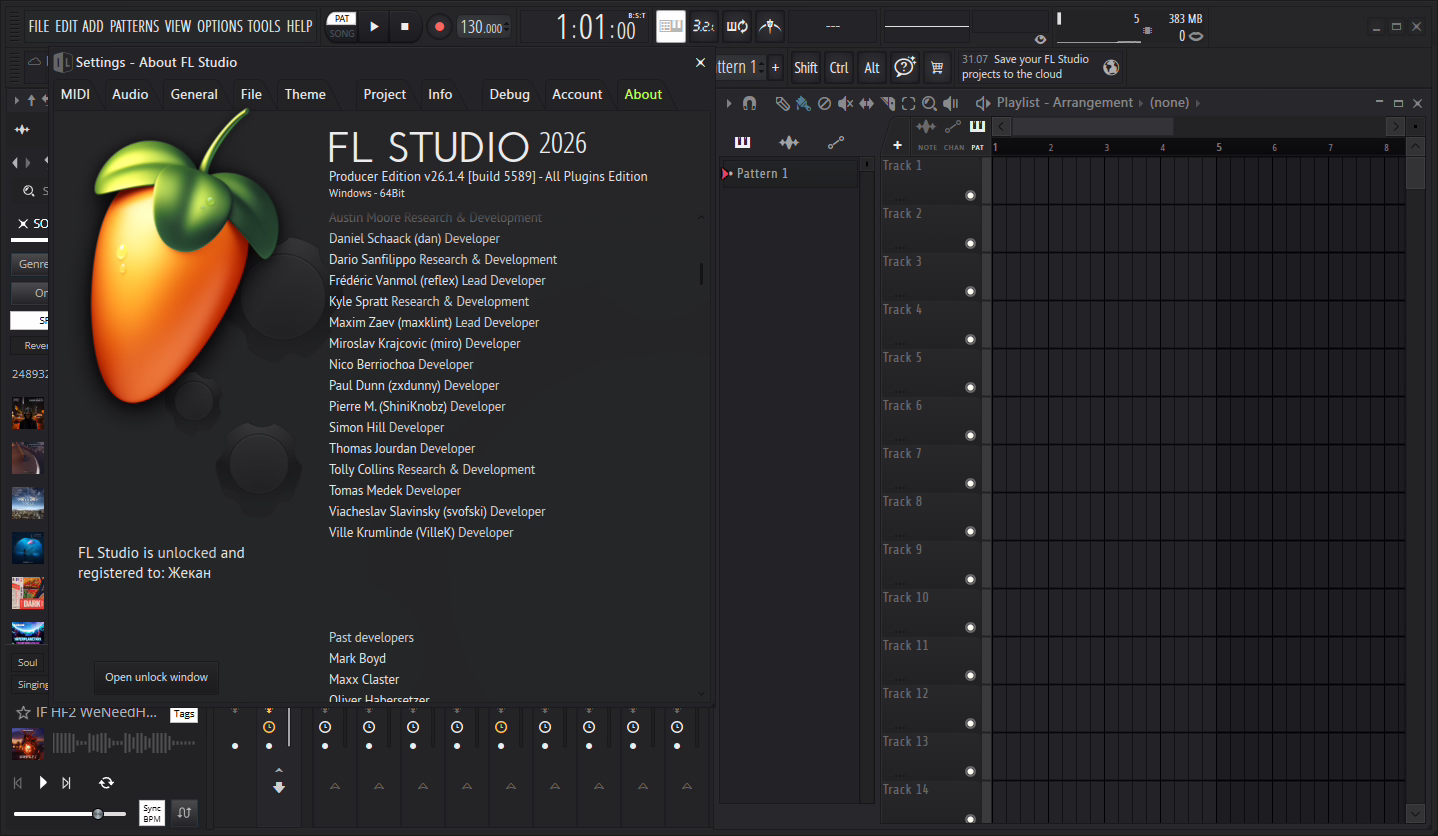The width and height of the screenshot is (1438, 836).
Task: Show piano patterns in the picker panel
Action: click(742, 142)
